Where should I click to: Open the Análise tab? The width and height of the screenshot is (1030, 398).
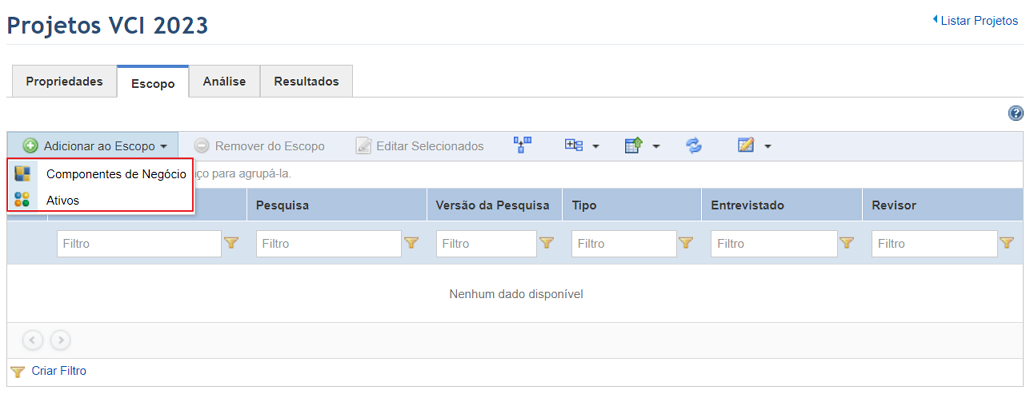(224, 81)
